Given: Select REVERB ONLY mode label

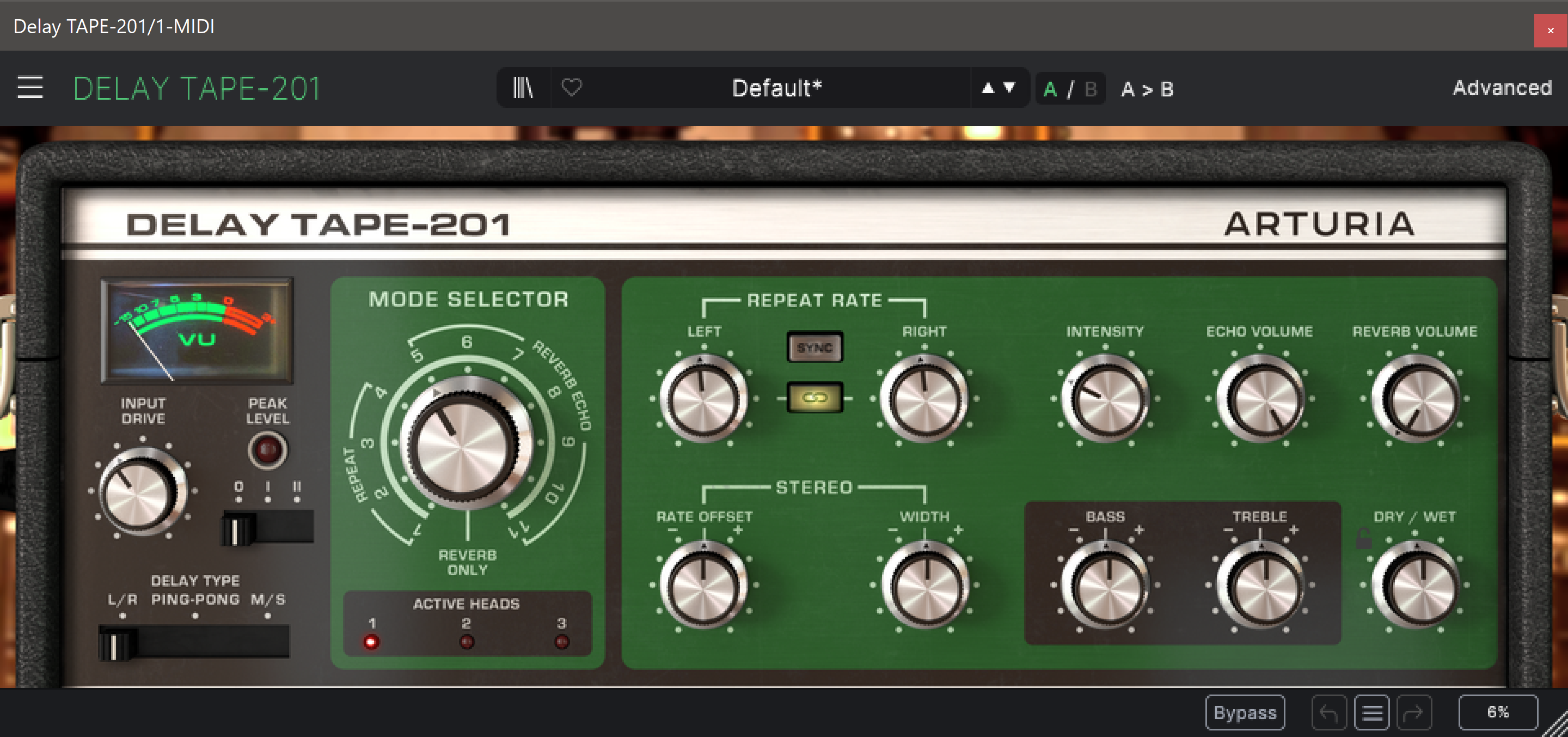Looking at the screenshot, I should pos(467,562).
